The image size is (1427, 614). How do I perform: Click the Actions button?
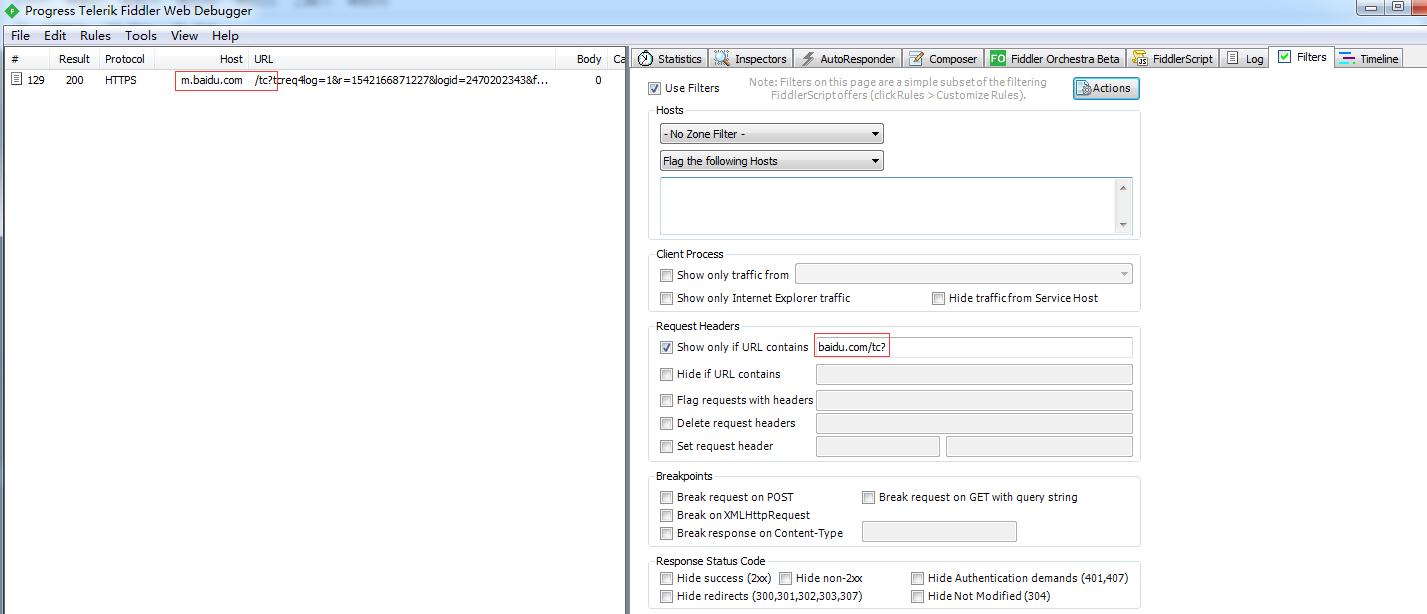[1106, 88]
